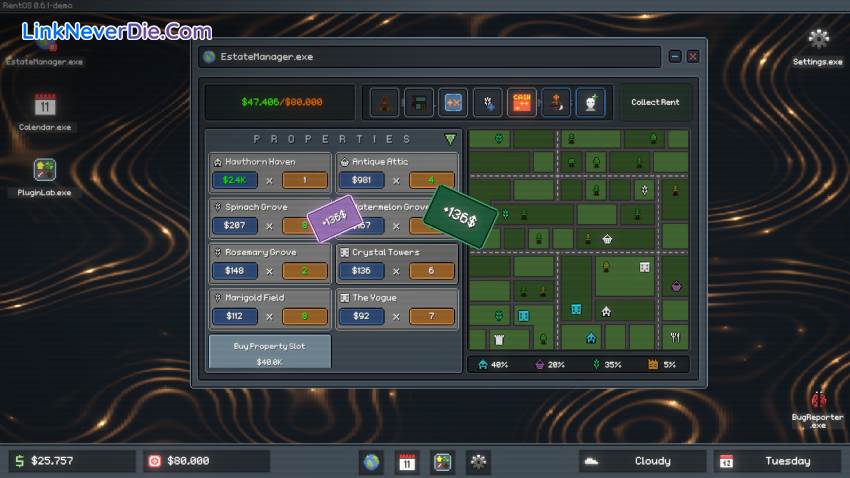Open BugReporter.exe ladybug icon

[819, 402]
